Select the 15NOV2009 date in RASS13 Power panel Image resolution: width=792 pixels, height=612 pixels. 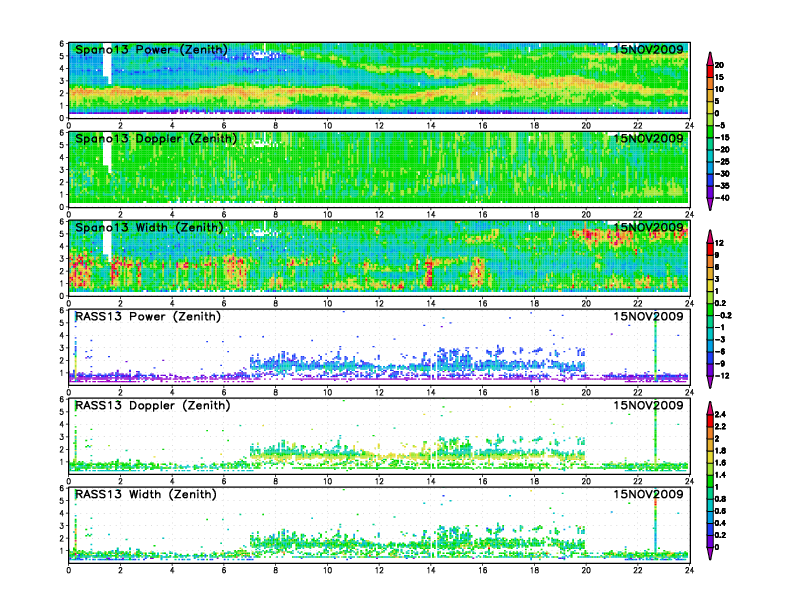pyautogui.click(x=648, y=316)
